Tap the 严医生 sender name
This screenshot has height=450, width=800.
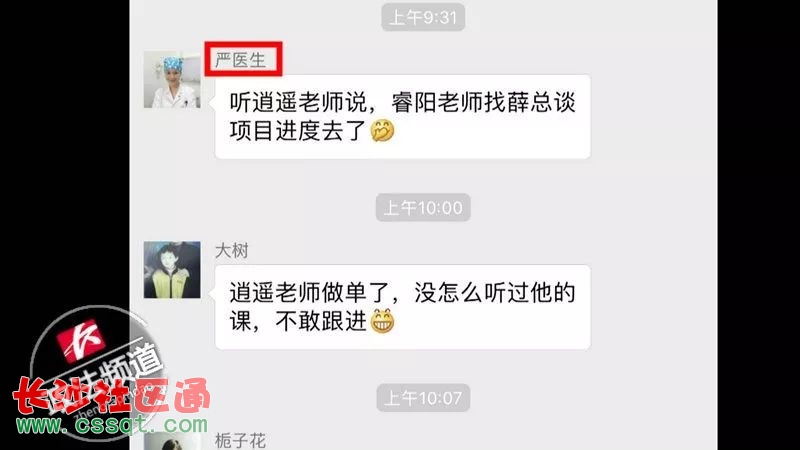240,60
